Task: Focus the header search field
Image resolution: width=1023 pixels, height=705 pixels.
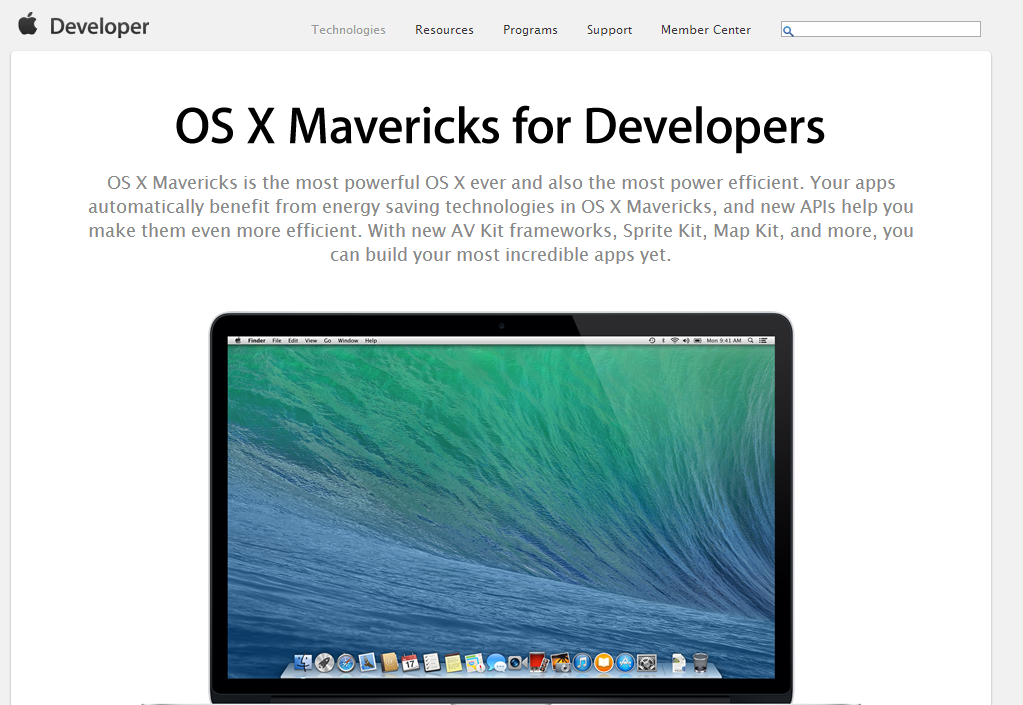Action: (x=881, y=29)
